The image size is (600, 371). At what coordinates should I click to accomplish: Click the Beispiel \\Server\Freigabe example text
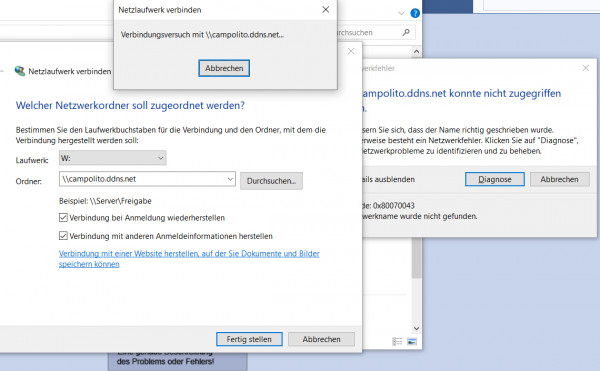(105, 201)
